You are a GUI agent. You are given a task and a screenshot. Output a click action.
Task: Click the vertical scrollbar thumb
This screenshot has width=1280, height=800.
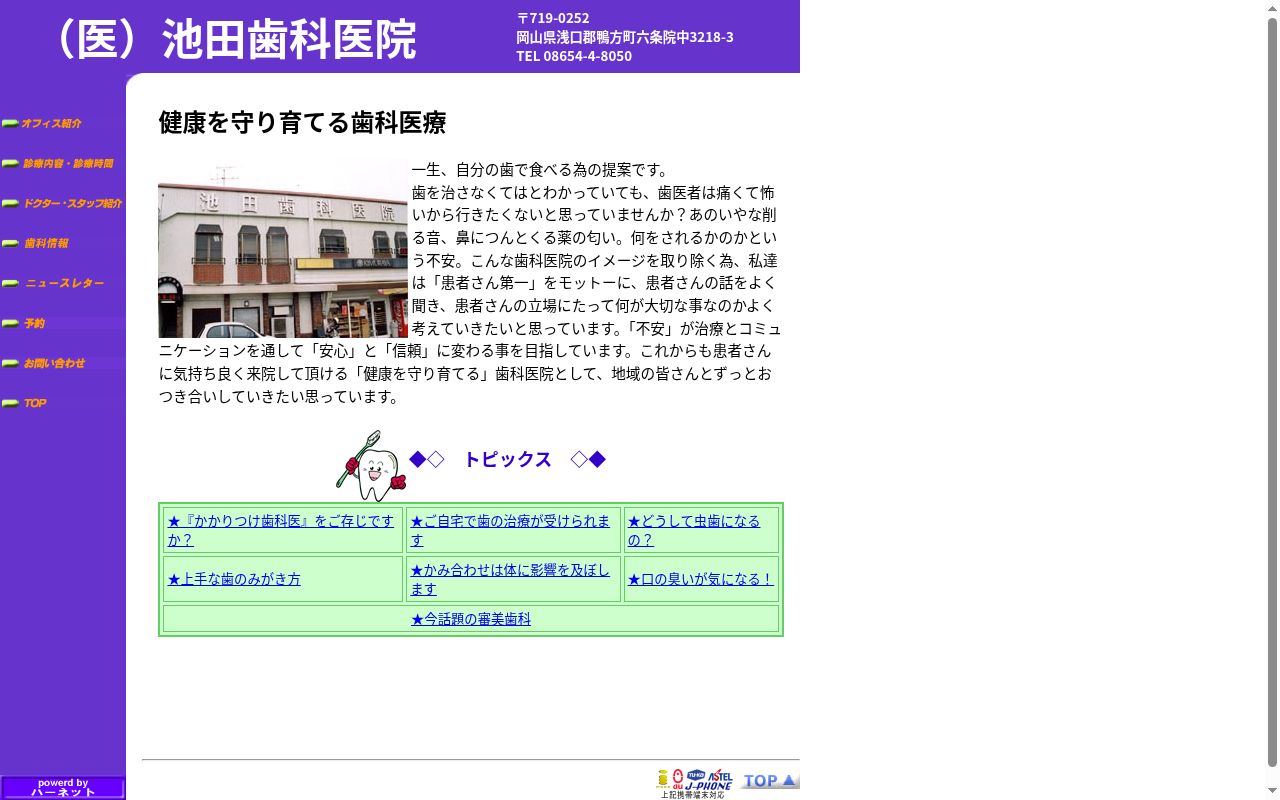click(x=1272, y=393)
